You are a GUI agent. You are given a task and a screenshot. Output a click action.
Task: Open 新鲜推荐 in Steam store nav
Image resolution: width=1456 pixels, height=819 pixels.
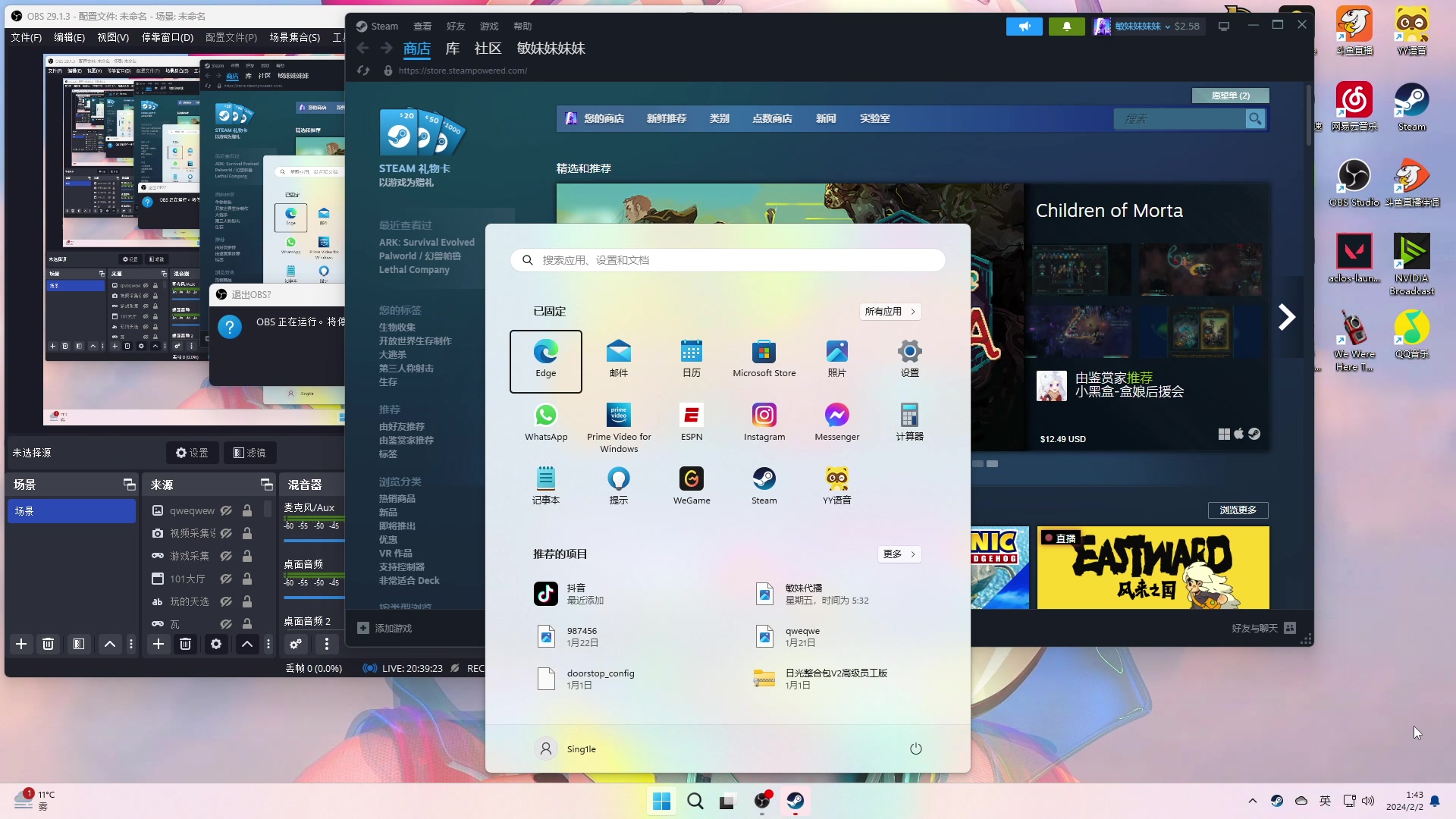pos(667,119)
